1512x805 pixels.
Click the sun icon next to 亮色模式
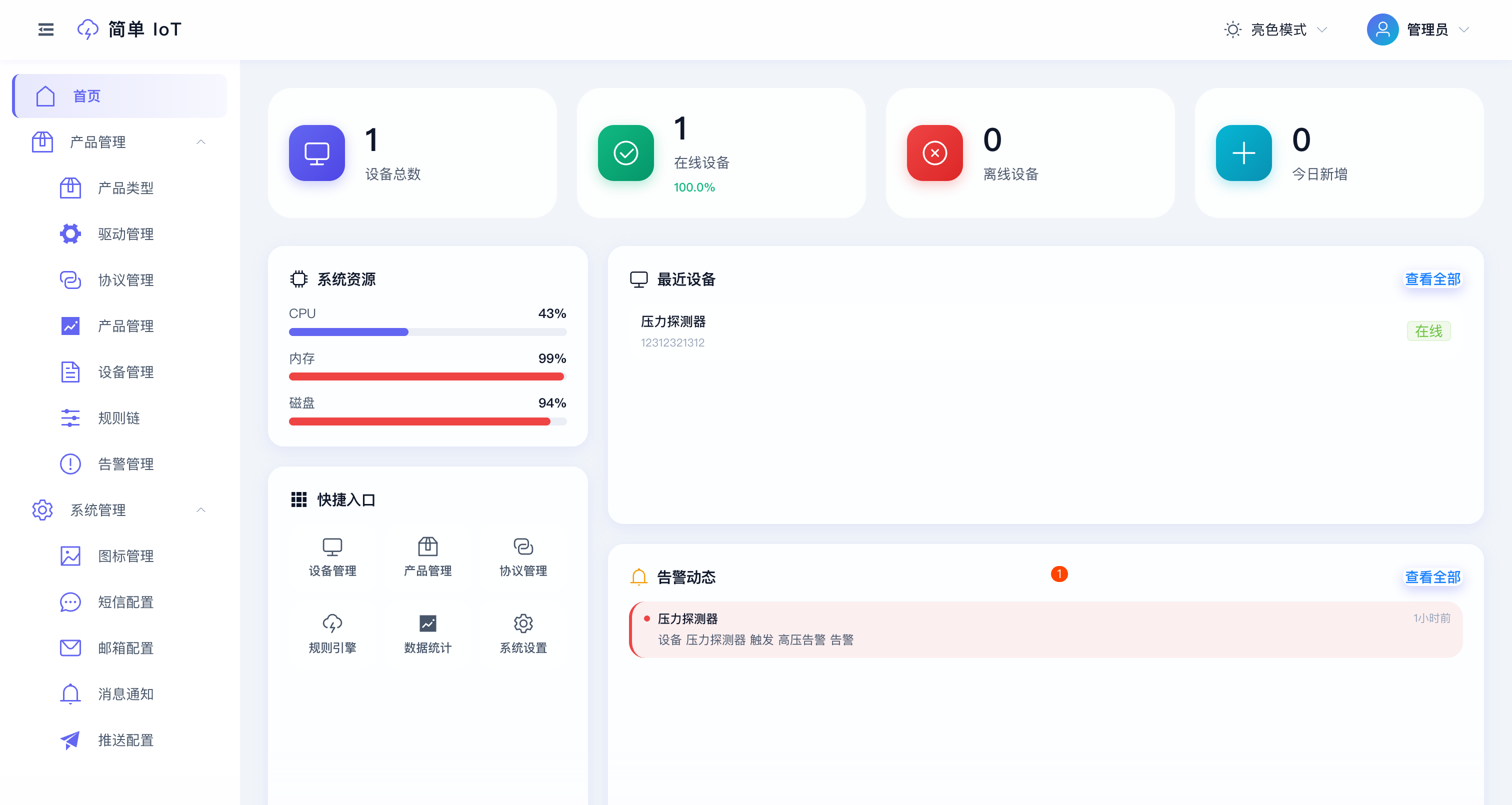tap(1232, 29)
